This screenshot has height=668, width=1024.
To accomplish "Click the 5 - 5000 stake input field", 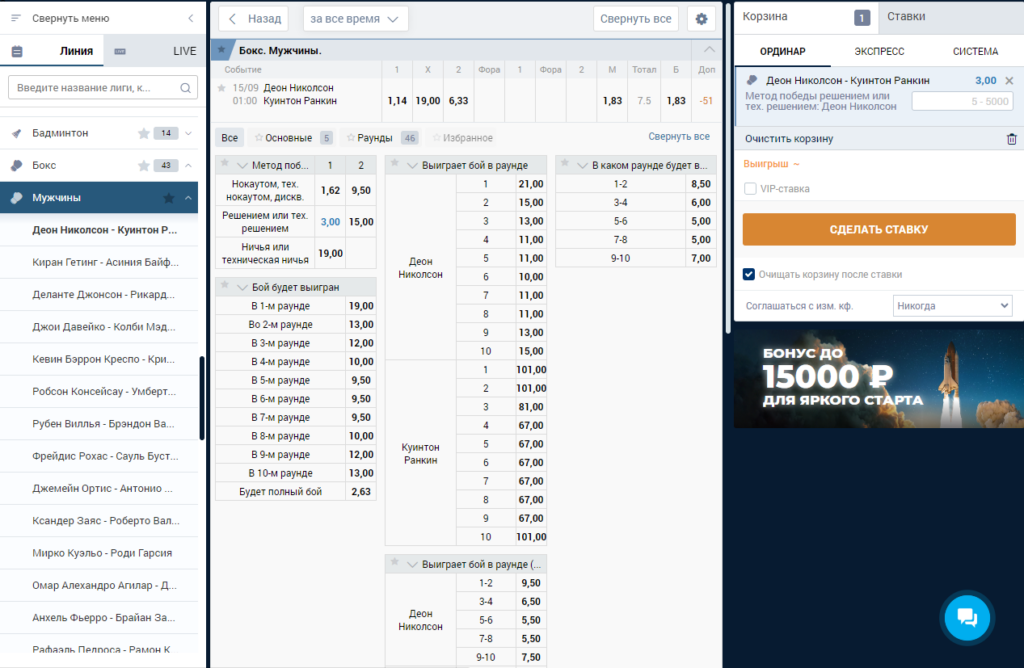I will pos(963,101).
